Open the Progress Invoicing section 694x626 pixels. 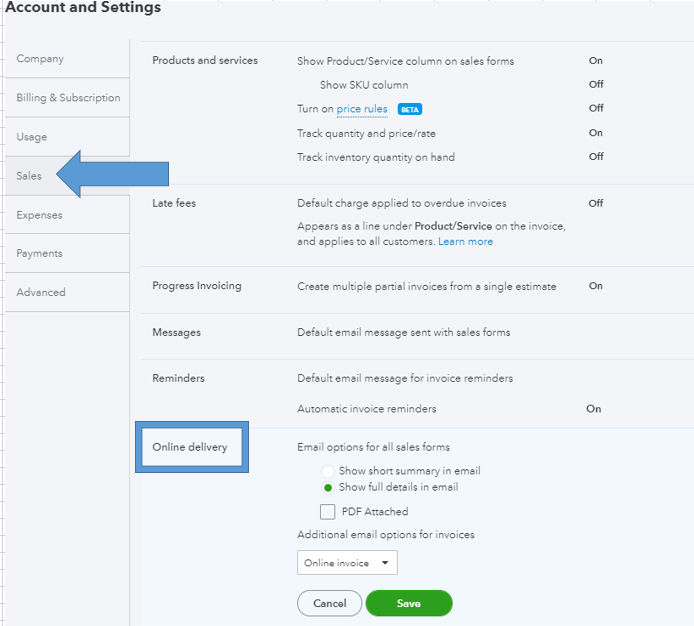tap(197, 286)
